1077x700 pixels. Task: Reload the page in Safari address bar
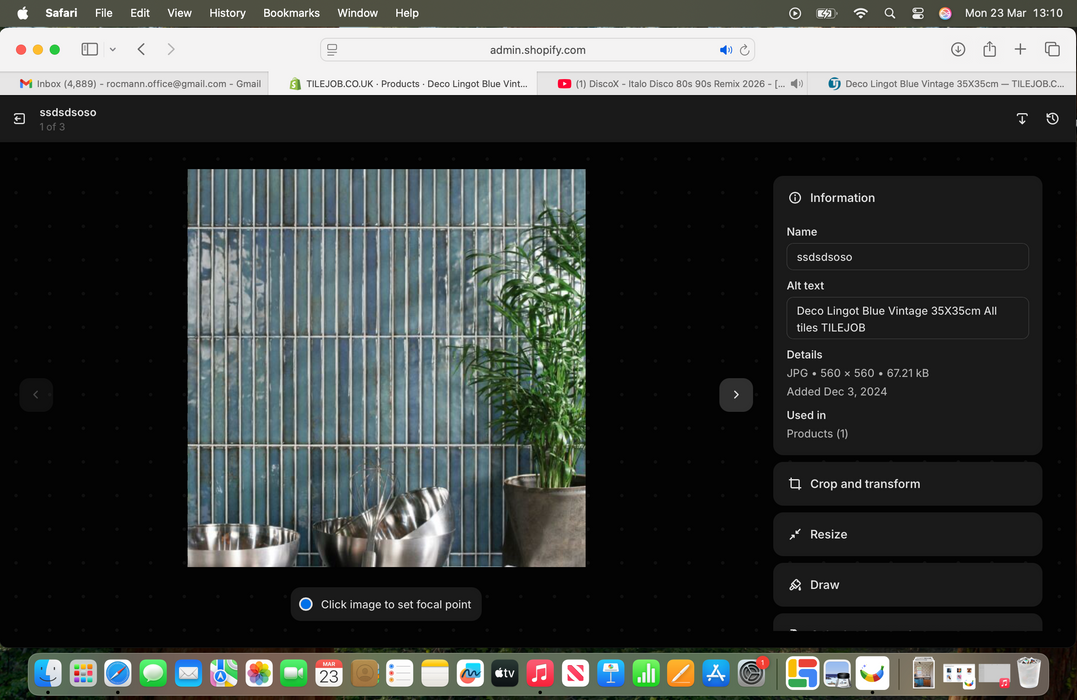pyautogui.click(x=744, y=50)
